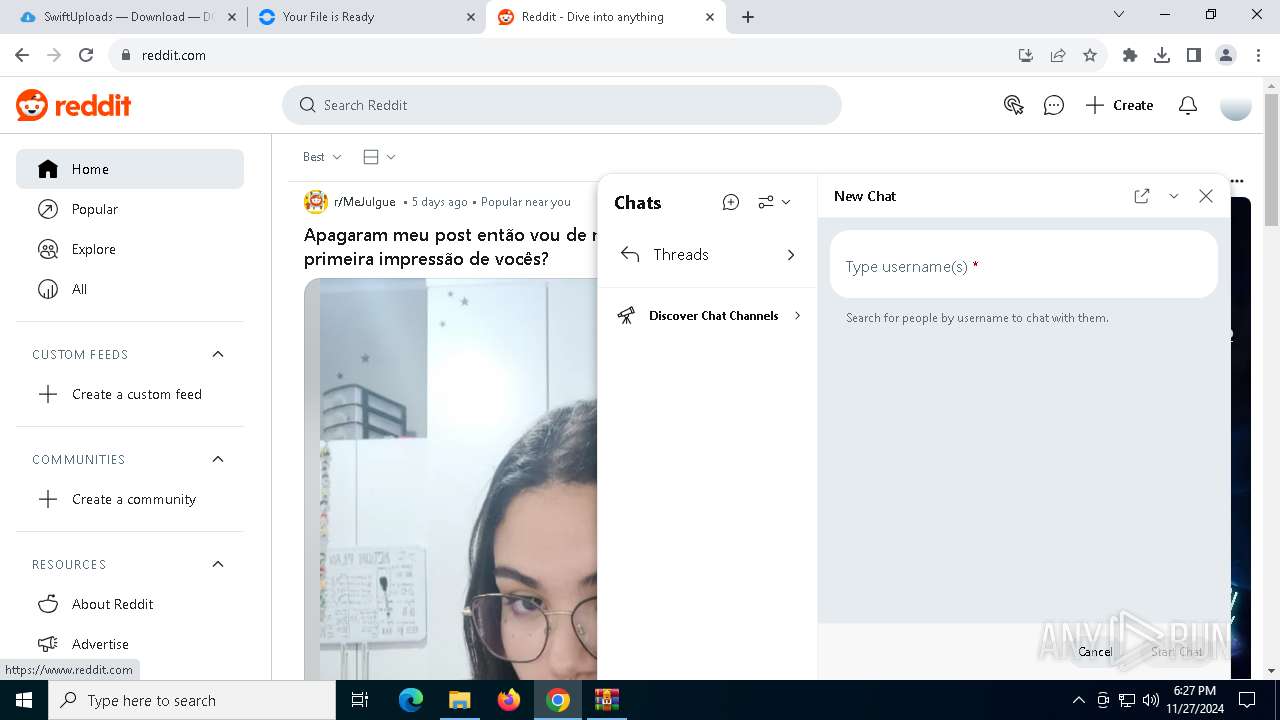Open the post titled Apagaram meu post

(450, 247)
